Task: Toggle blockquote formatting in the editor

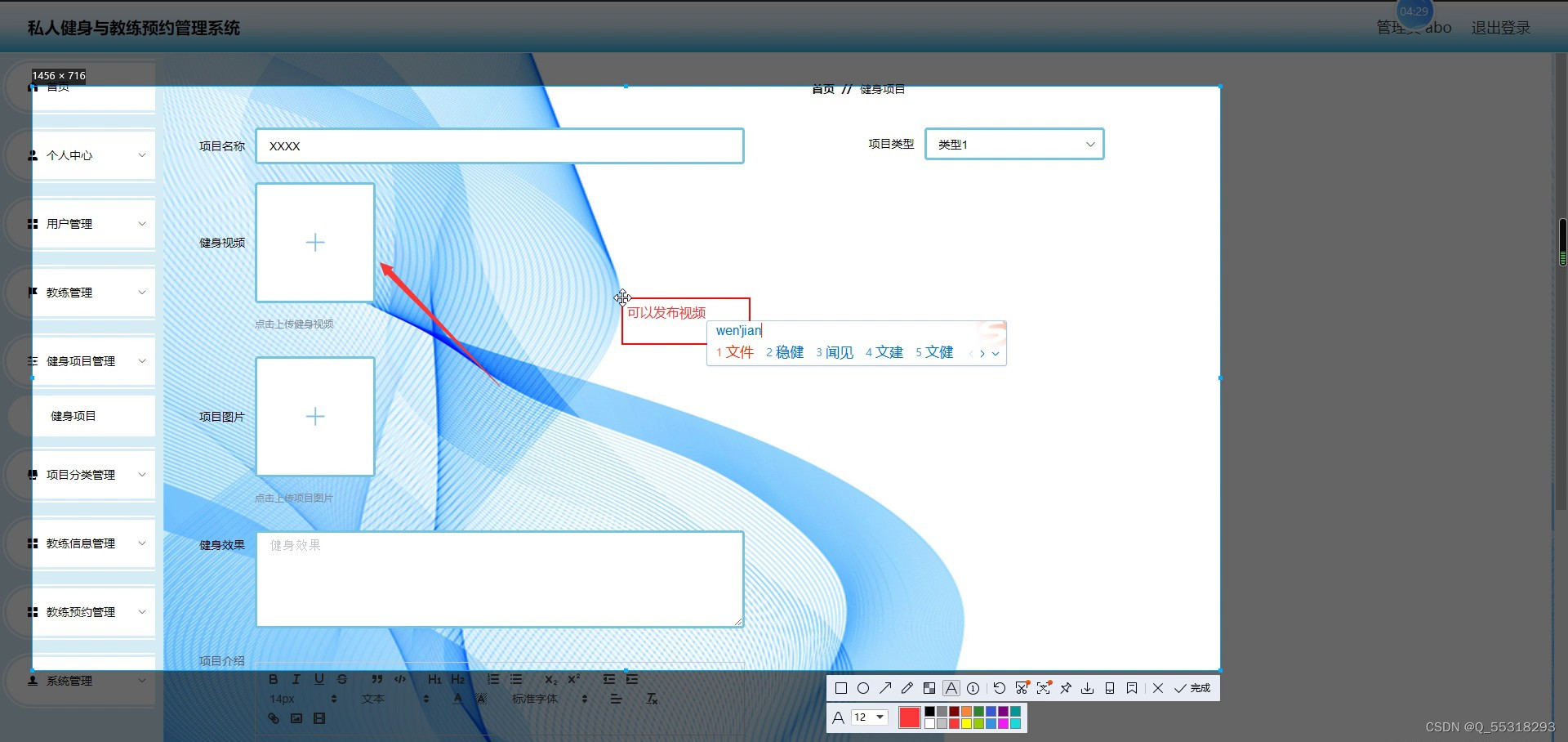Action: 376,679
